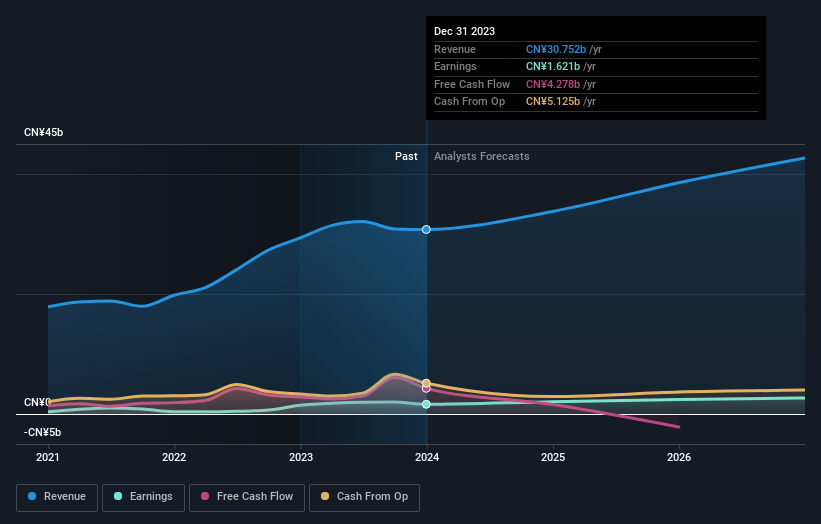This screenshot has height=524, width=821.
Task: Click the Earnings row label in tooltip
Action: pyautogui.click(x=455, y=66)
